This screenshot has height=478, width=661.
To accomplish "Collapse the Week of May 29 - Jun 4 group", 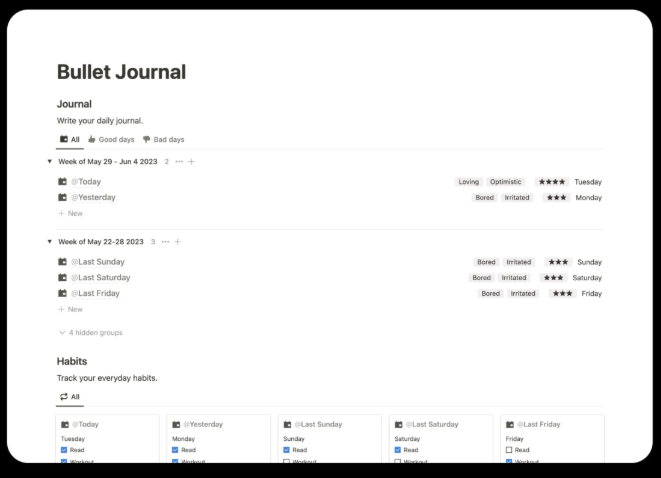I will (x=49, y=161).
